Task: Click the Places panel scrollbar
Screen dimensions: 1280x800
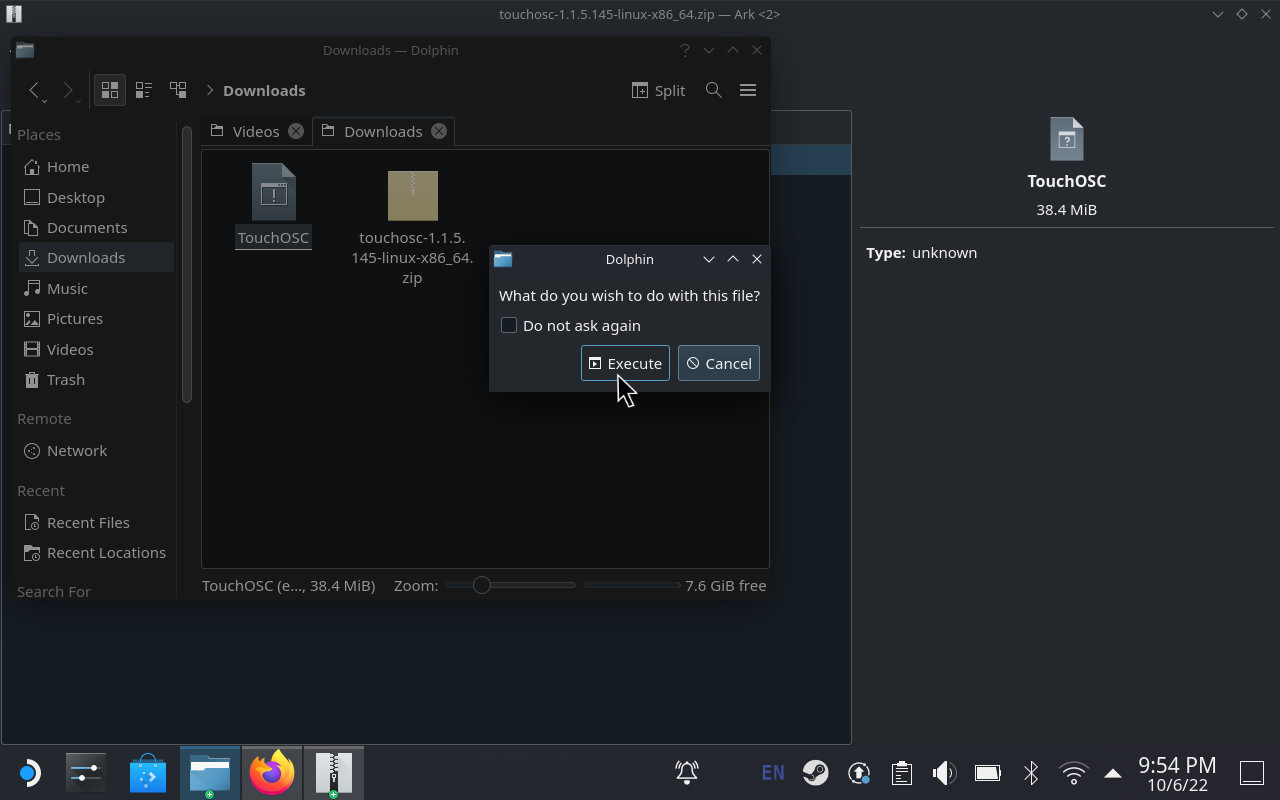Action: pos(186,265)
